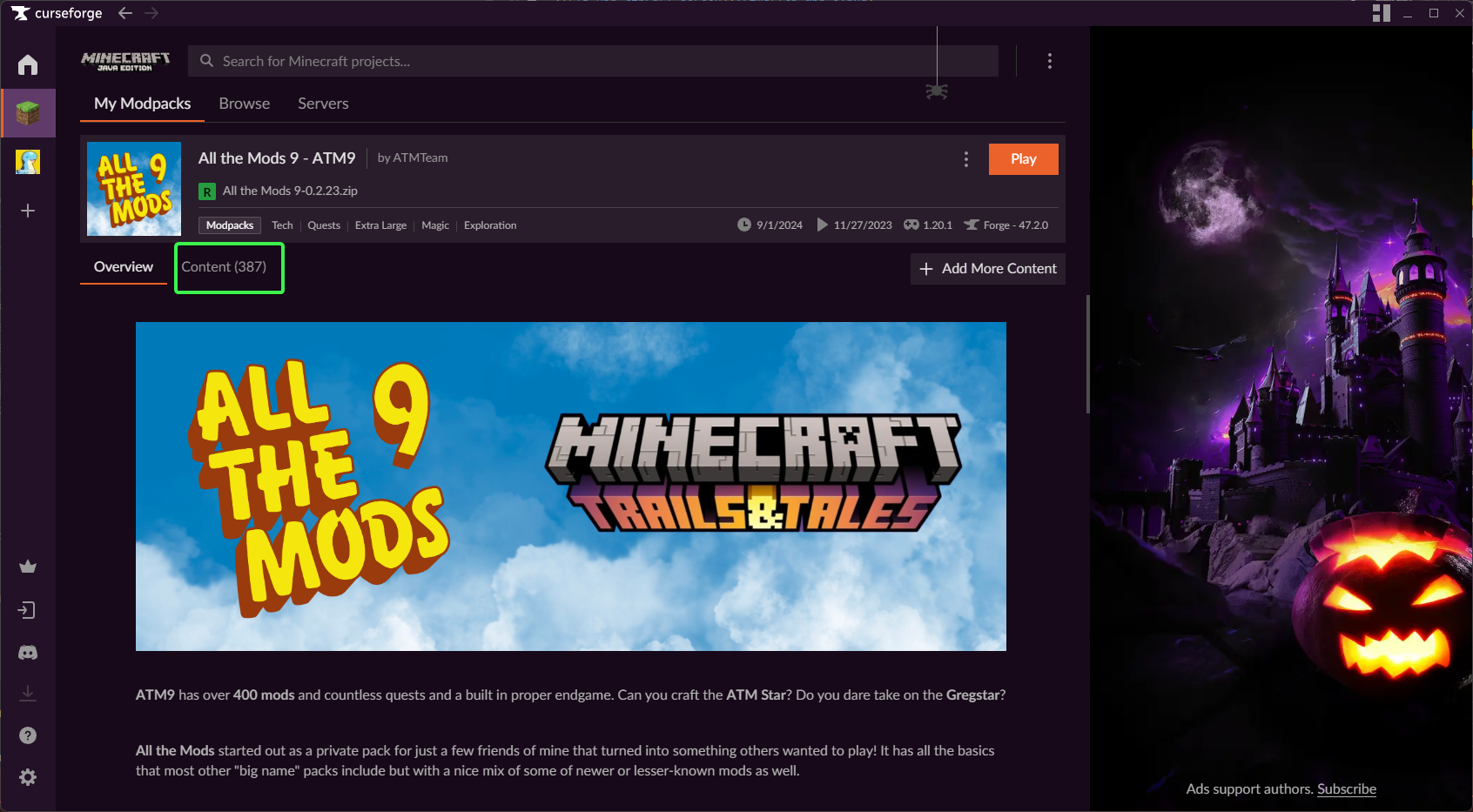Open the downloads icon in sidebar

[28, 693]
